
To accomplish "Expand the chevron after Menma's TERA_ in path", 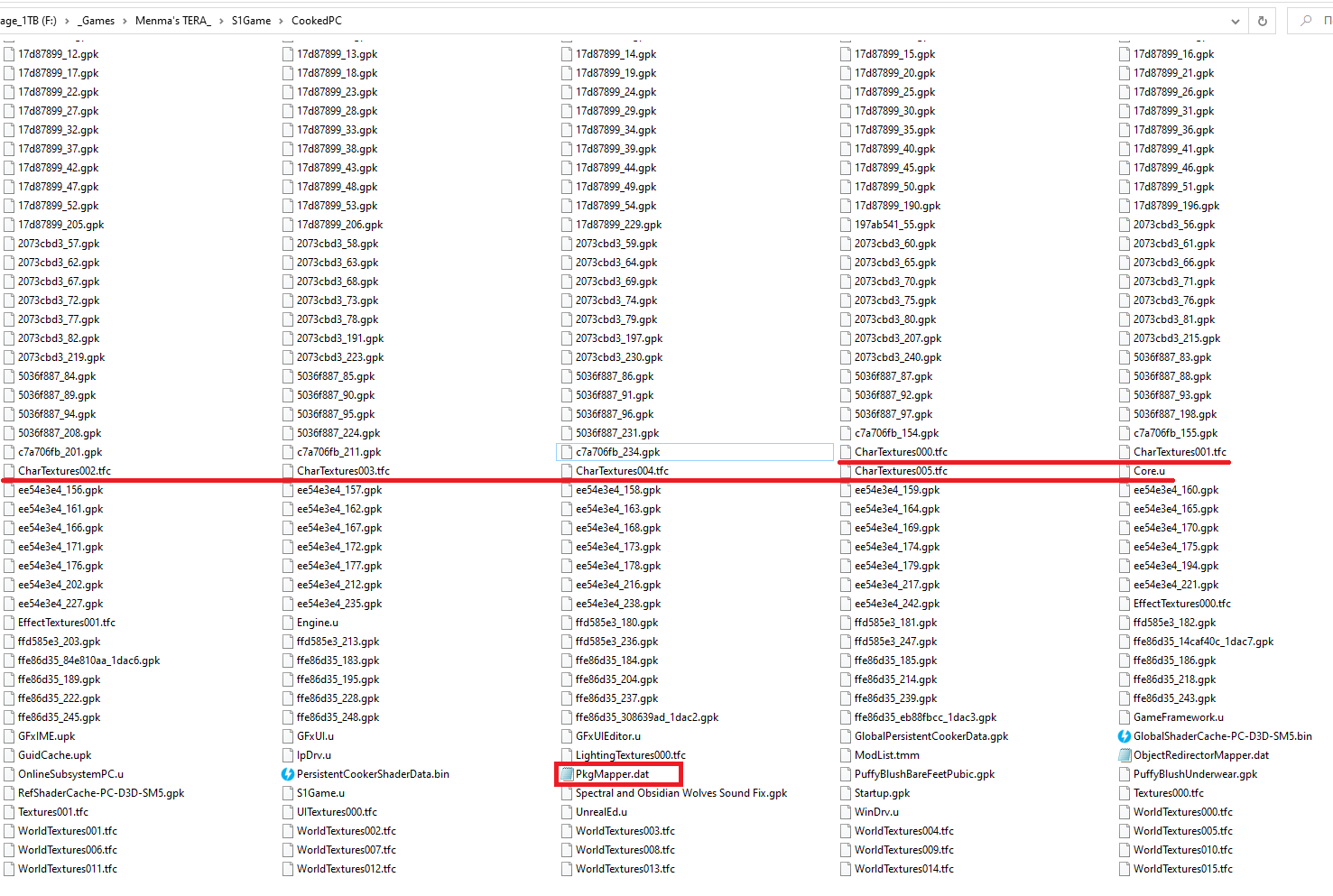I will tap(221, 21).
